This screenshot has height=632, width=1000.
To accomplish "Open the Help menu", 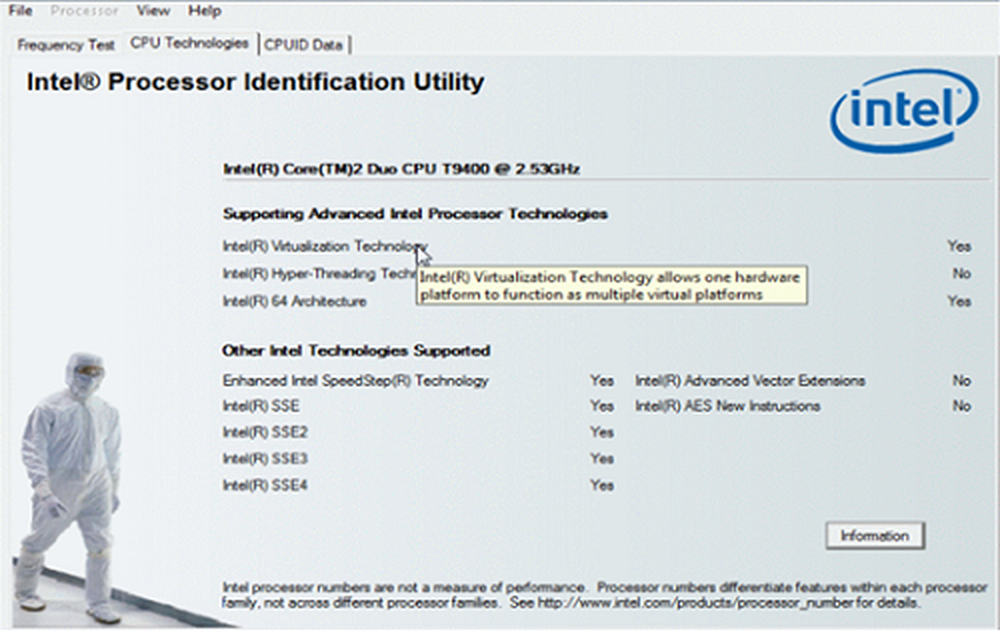I will click(x=205, y=11).
